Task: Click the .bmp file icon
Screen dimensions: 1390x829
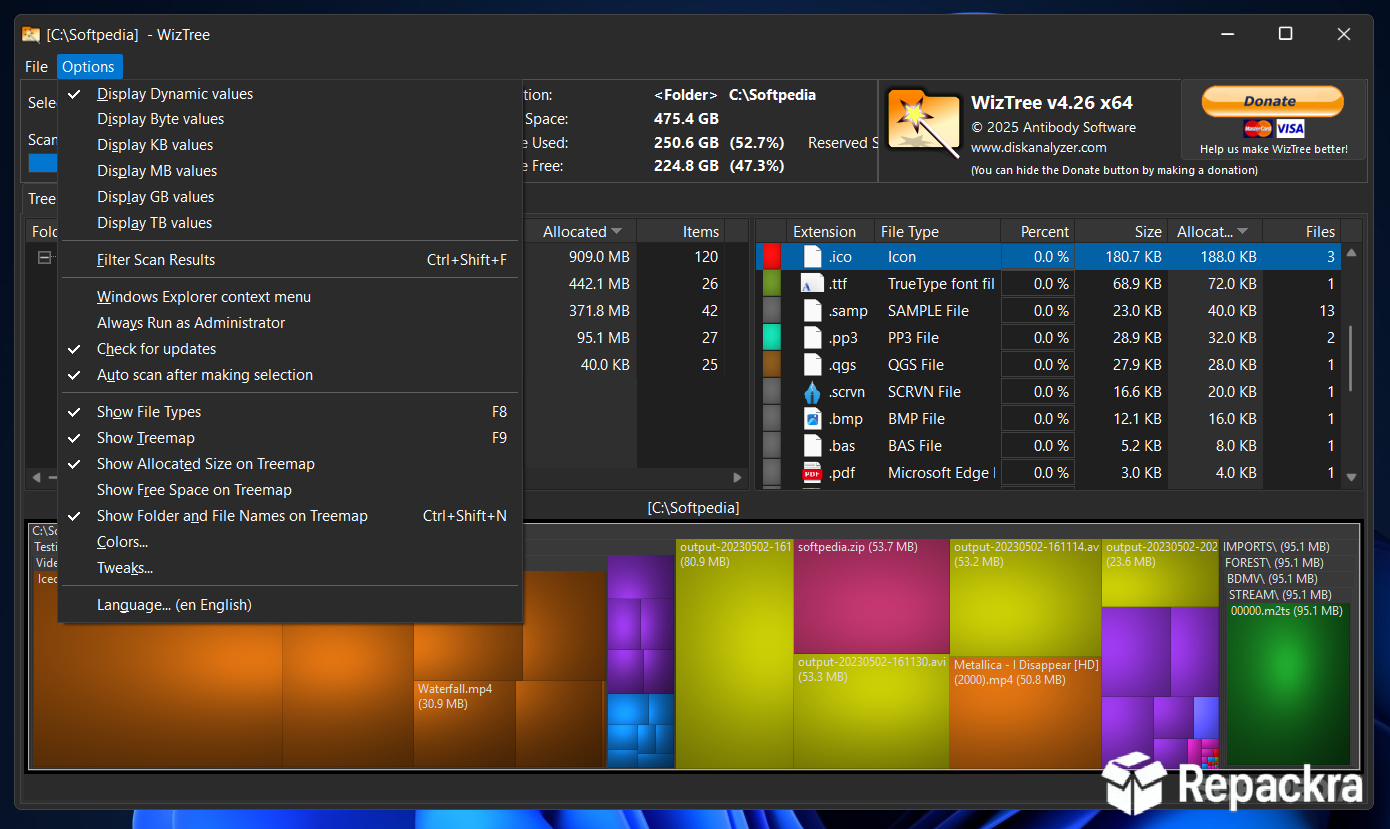Action: click(x=812, y=419)
